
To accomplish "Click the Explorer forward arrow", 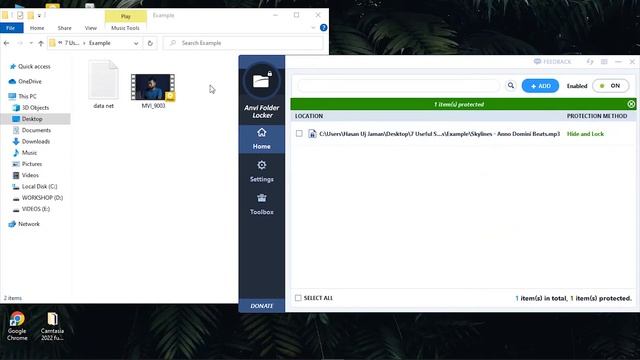I will [20, 43].
